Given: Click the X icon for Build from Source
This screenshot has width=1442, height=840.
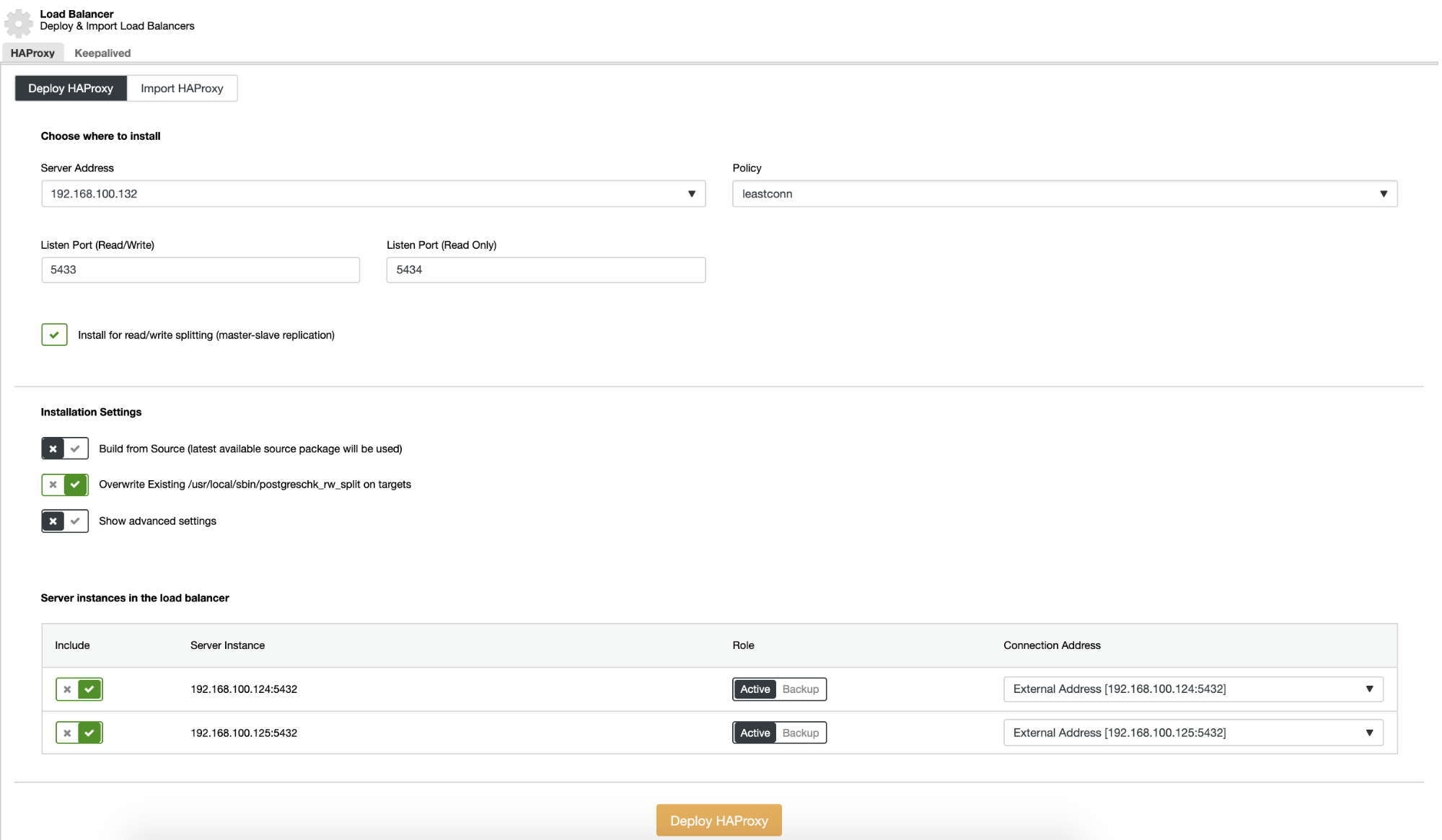Looking at the screenshot, I should (x=52, y=448).
